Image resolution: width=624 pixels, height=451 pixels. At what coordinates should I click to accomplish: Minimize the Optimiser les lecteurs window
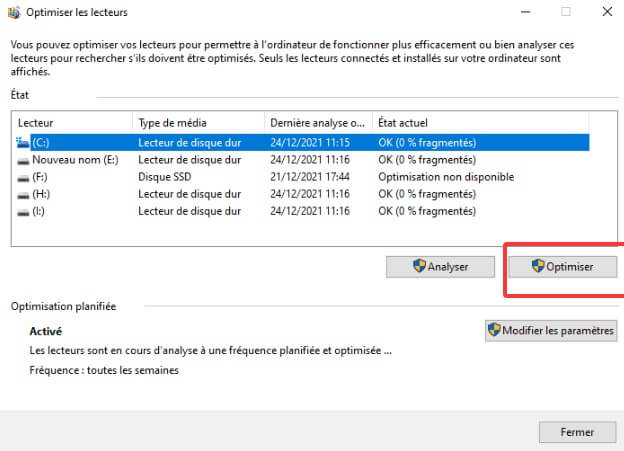526,12
